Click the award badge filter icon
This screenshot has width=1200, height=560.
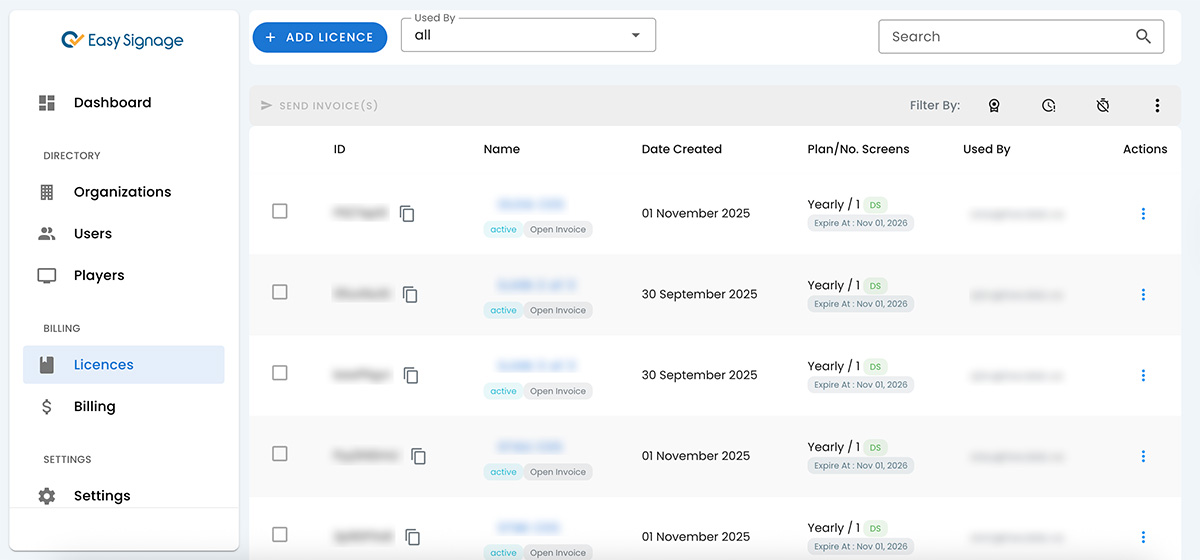(x=994, y=106)
